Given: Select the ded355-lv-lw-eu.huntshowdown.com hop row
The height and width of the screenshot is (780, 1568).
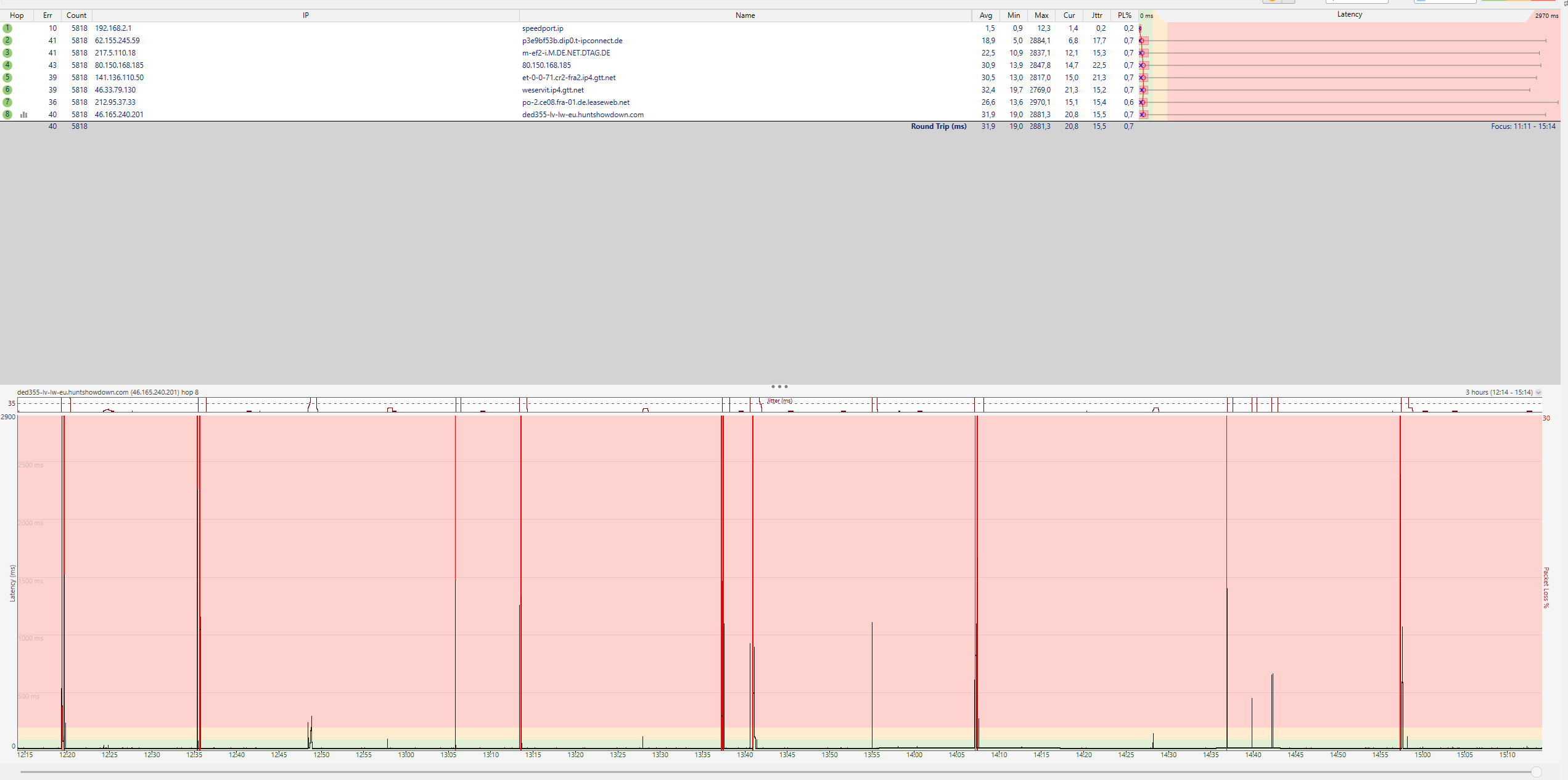Looking at the screenshot, I should tap(582, 115).
